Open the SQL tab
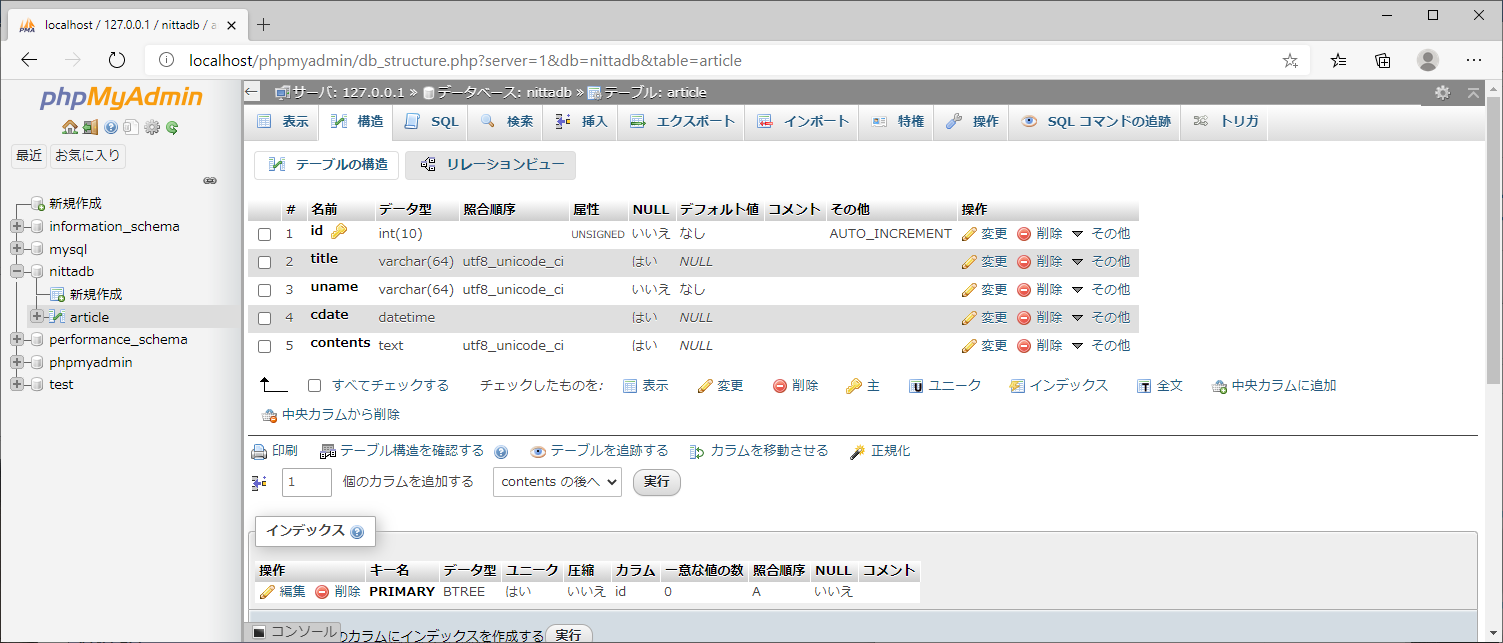Screen dimensions: 1503x643 (x=432, y=121)
